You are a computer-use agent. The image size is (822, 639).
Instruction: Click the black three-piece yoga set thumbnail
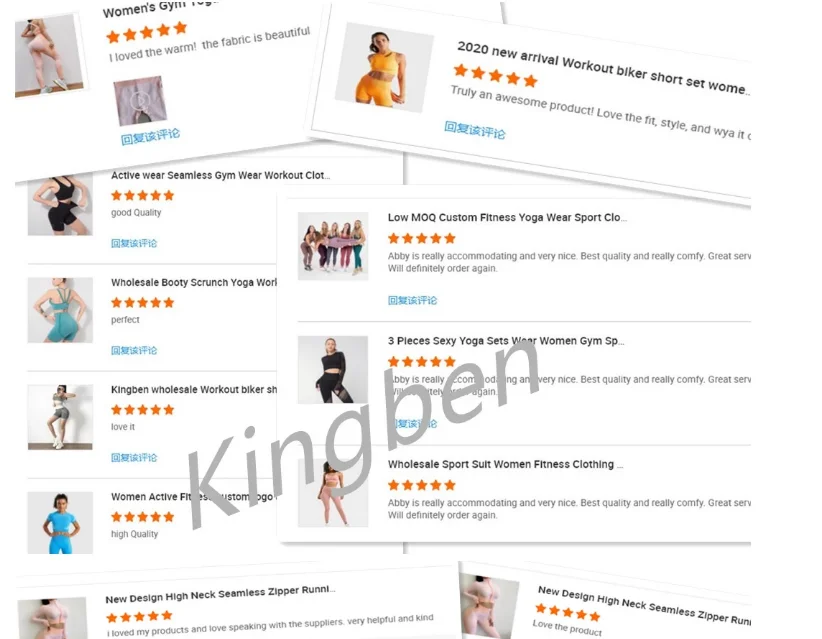coord(333,370)
